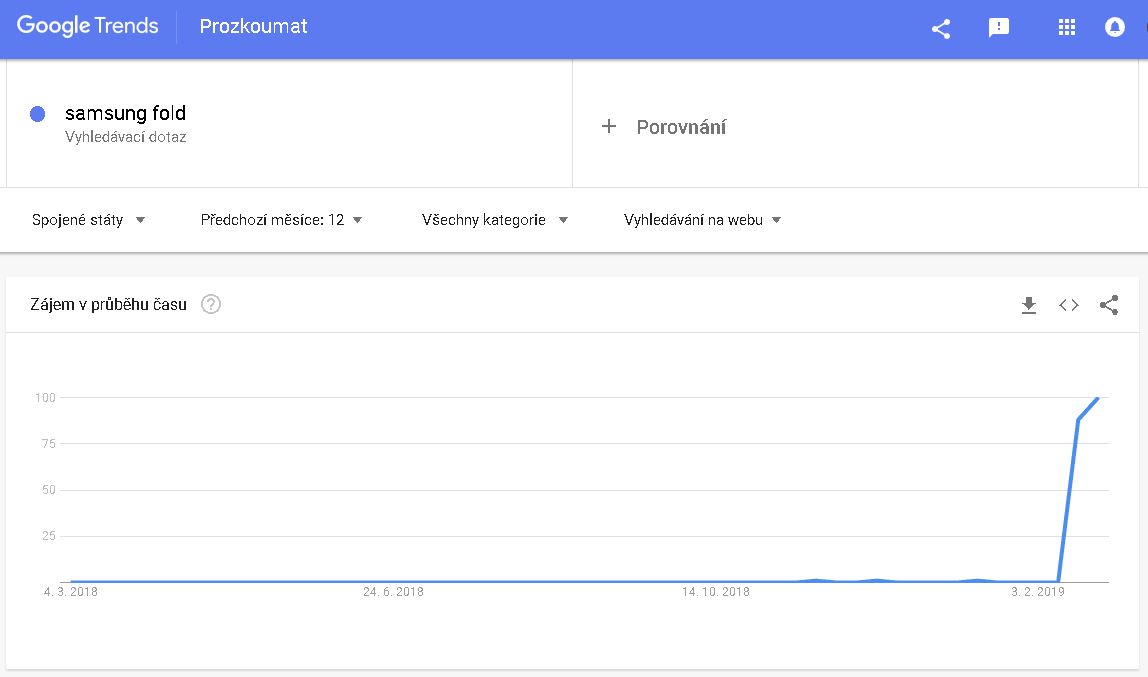
Task: Click the 3. 2. 2019 date label
Action: pyautogui.click(x=1037, y=592)
